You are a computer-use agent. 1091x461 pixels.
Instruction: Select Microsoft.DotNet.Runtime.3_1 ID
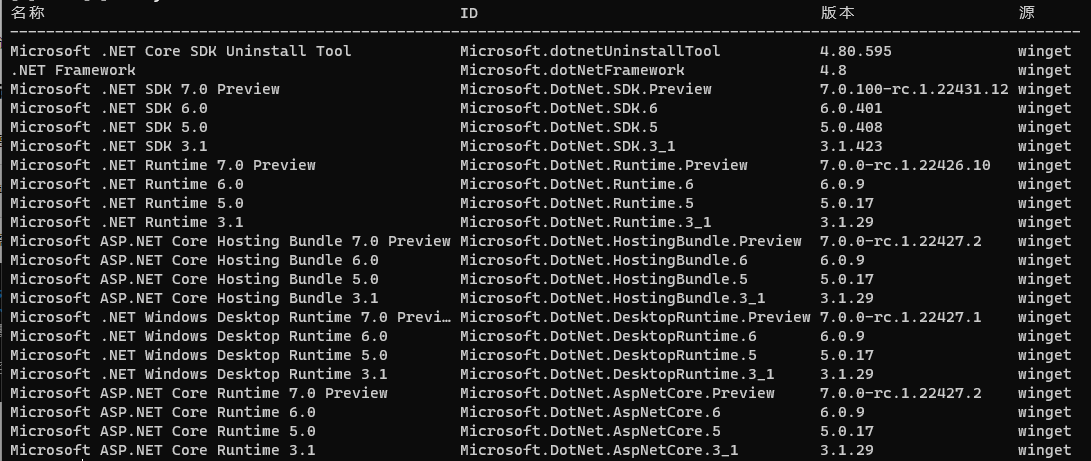click(x=586, y=222)
